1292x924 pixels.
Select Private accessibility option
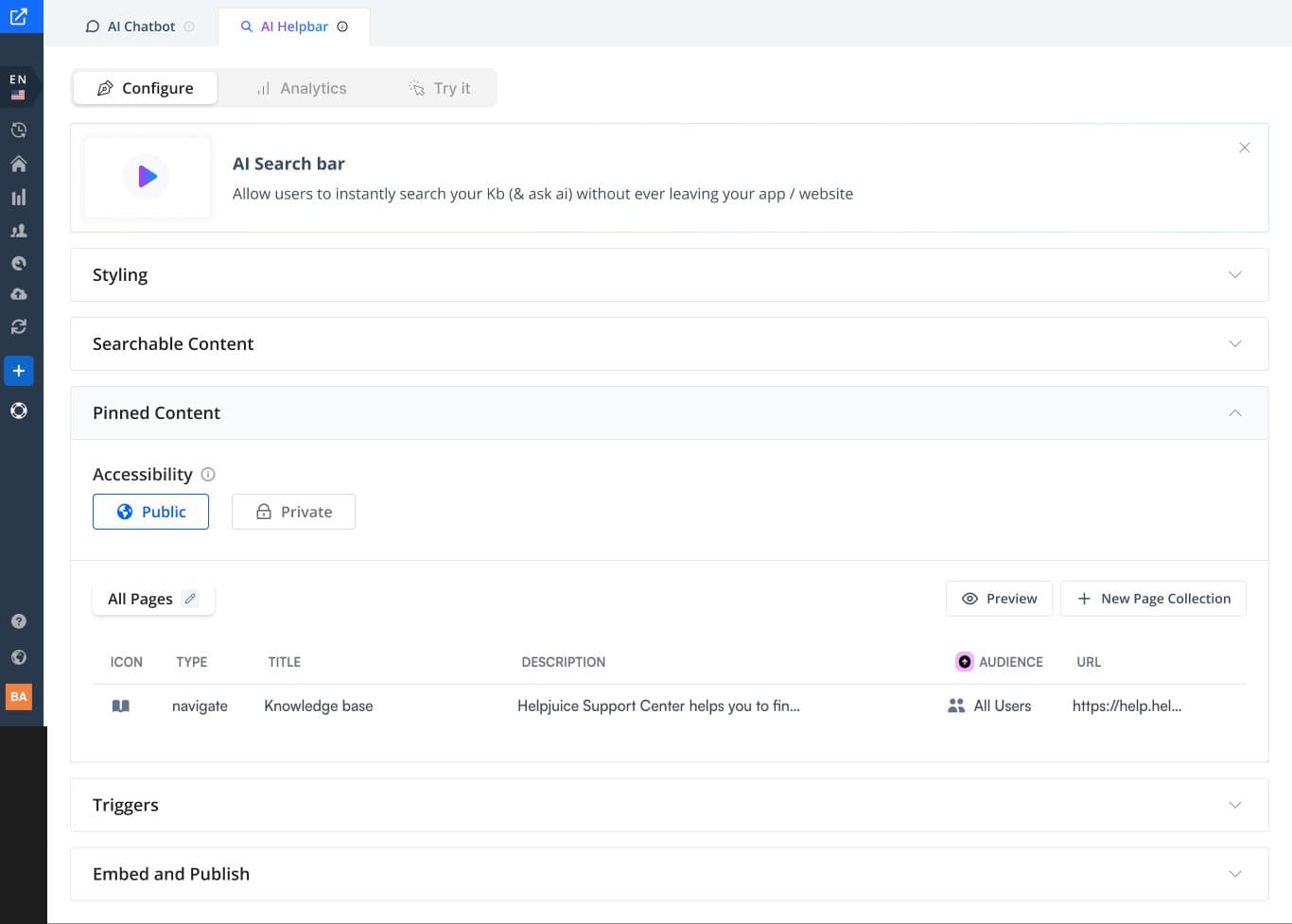pos(293,512)
